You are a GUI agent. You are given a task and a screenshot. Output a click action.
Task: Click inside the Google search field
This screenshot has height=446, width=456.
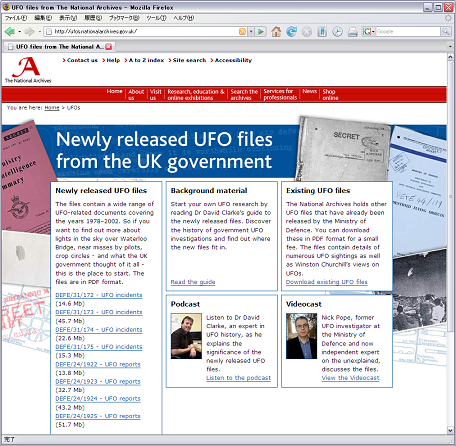(x=408, y=32)
